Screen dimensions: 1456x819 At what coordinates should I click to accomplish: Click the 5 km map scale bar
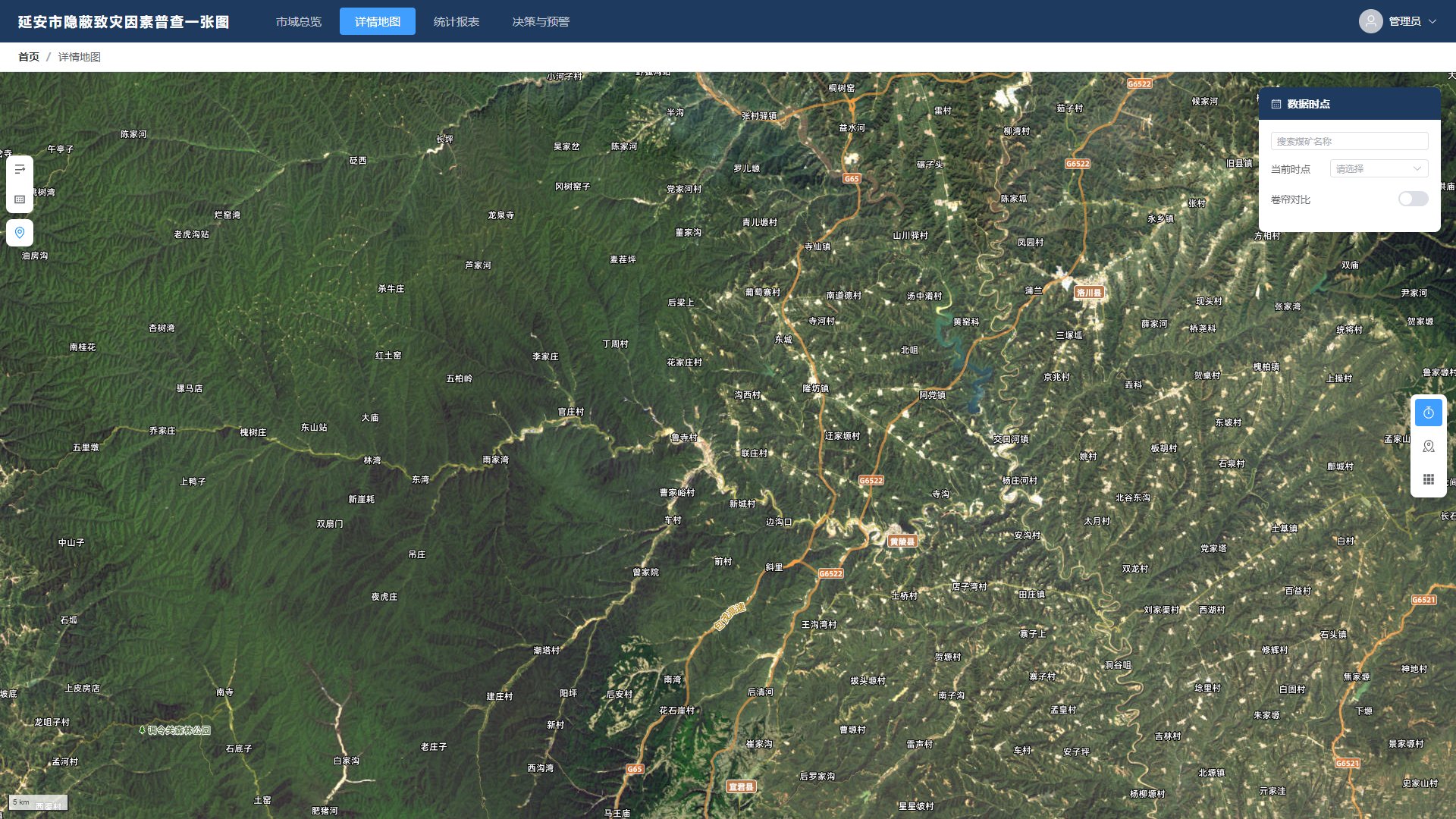(x=38, y=802)
